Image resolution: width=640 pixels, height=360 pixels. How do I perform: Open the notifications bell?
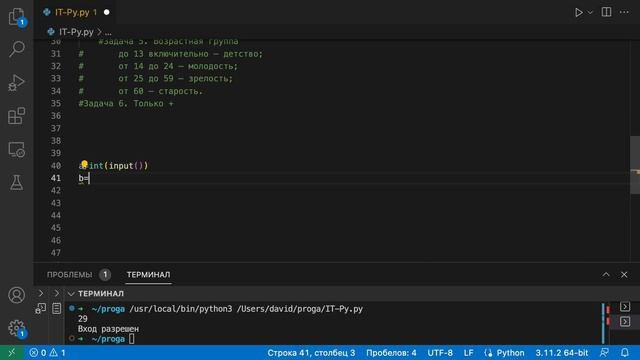625,353
